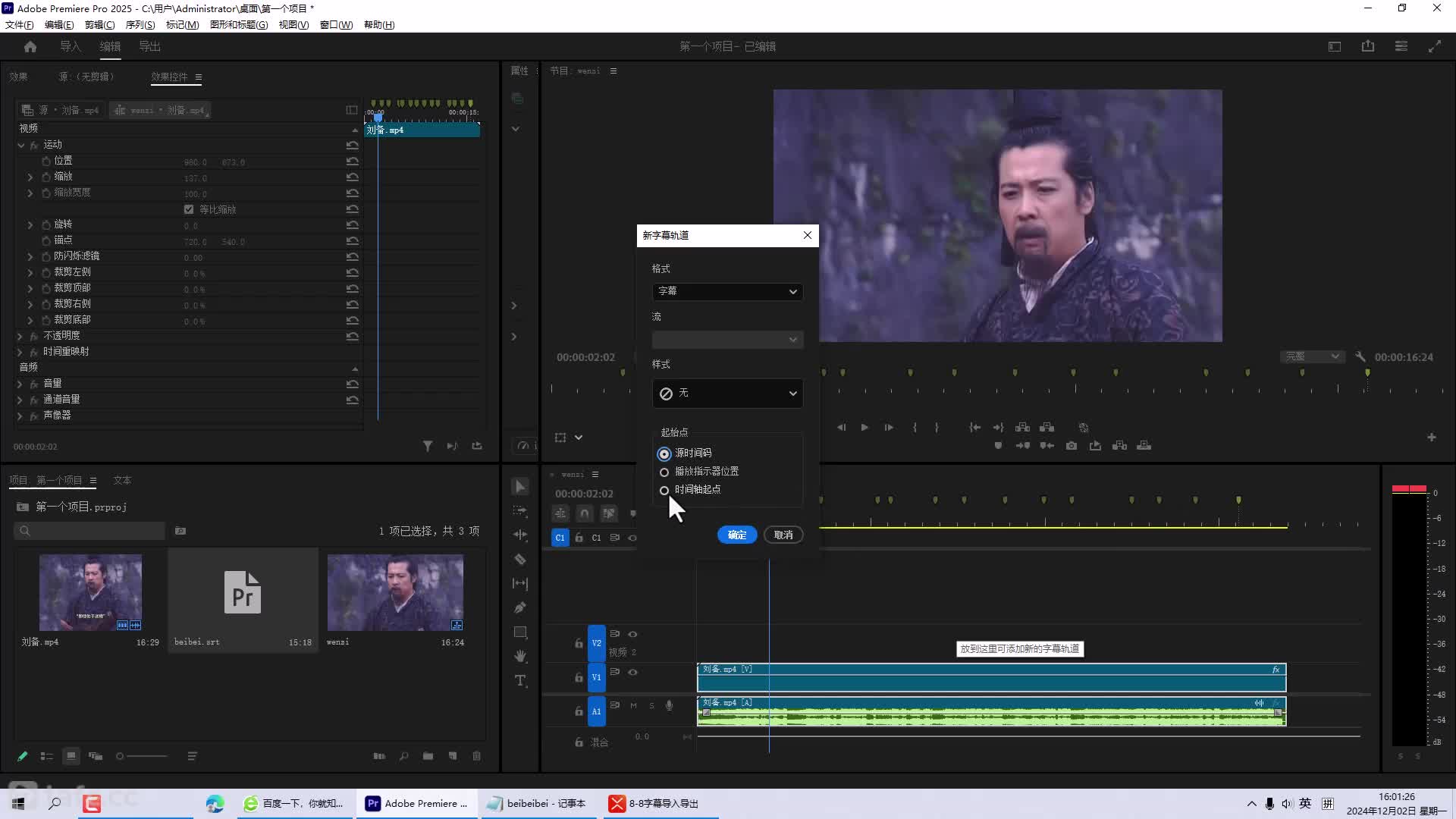Image resolution: width=1456 pixels, height=819 pixels.
Task: Click 取消 in the new caption track dialog
Action: (783, 535)
